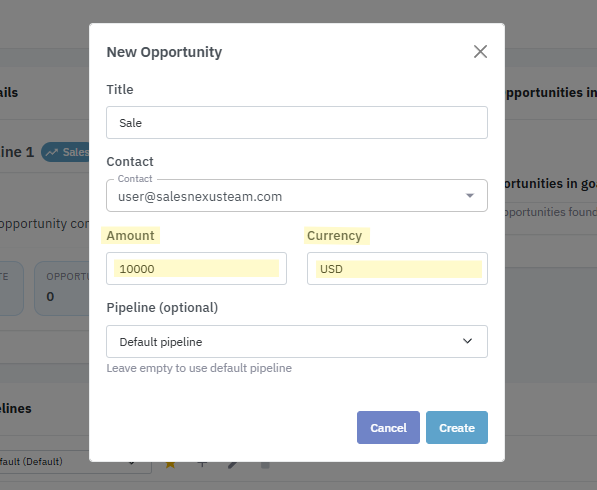Click the OPPORTU stat card showing 0
Image resolution: width=597 pixels, height=490 pixels.
click(x=63, y=288)
